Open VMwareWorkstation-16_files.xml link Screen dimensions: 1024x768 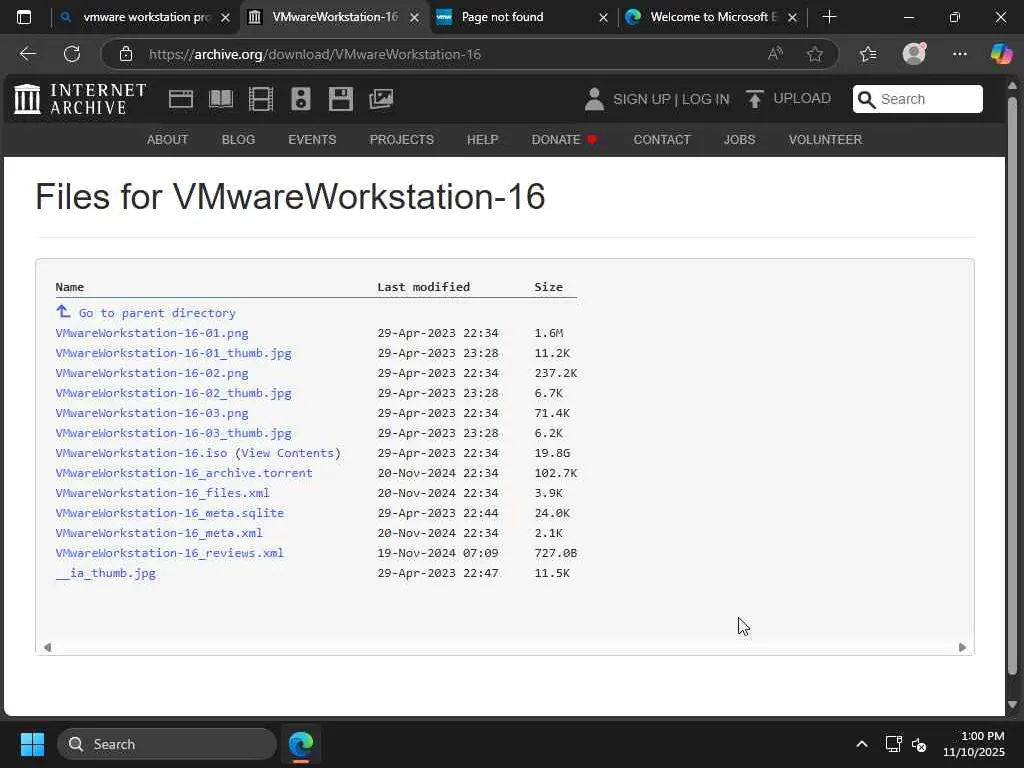point(163,493)
